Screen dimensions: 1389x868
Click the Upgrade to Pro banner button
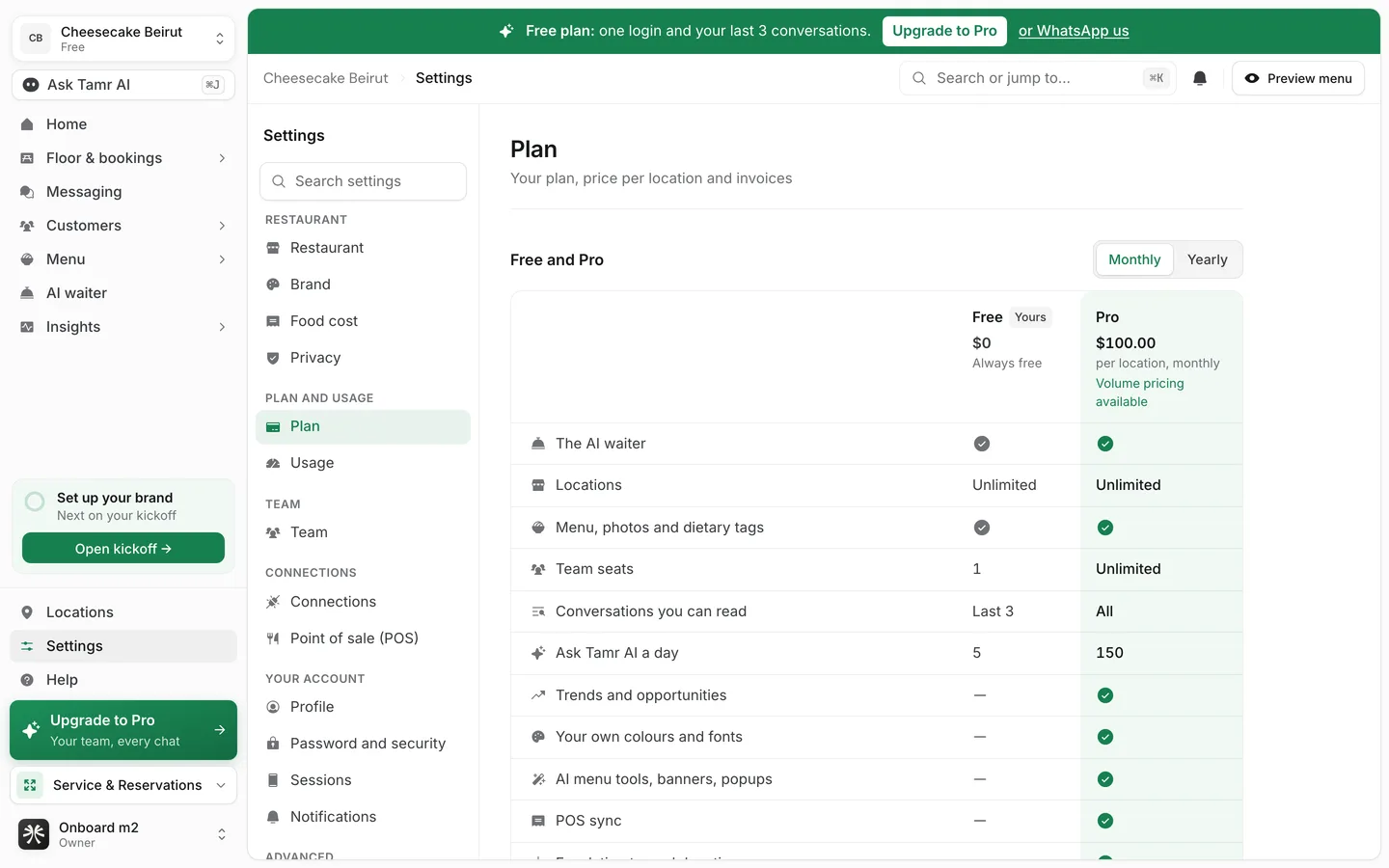click(x=944, y=31)
